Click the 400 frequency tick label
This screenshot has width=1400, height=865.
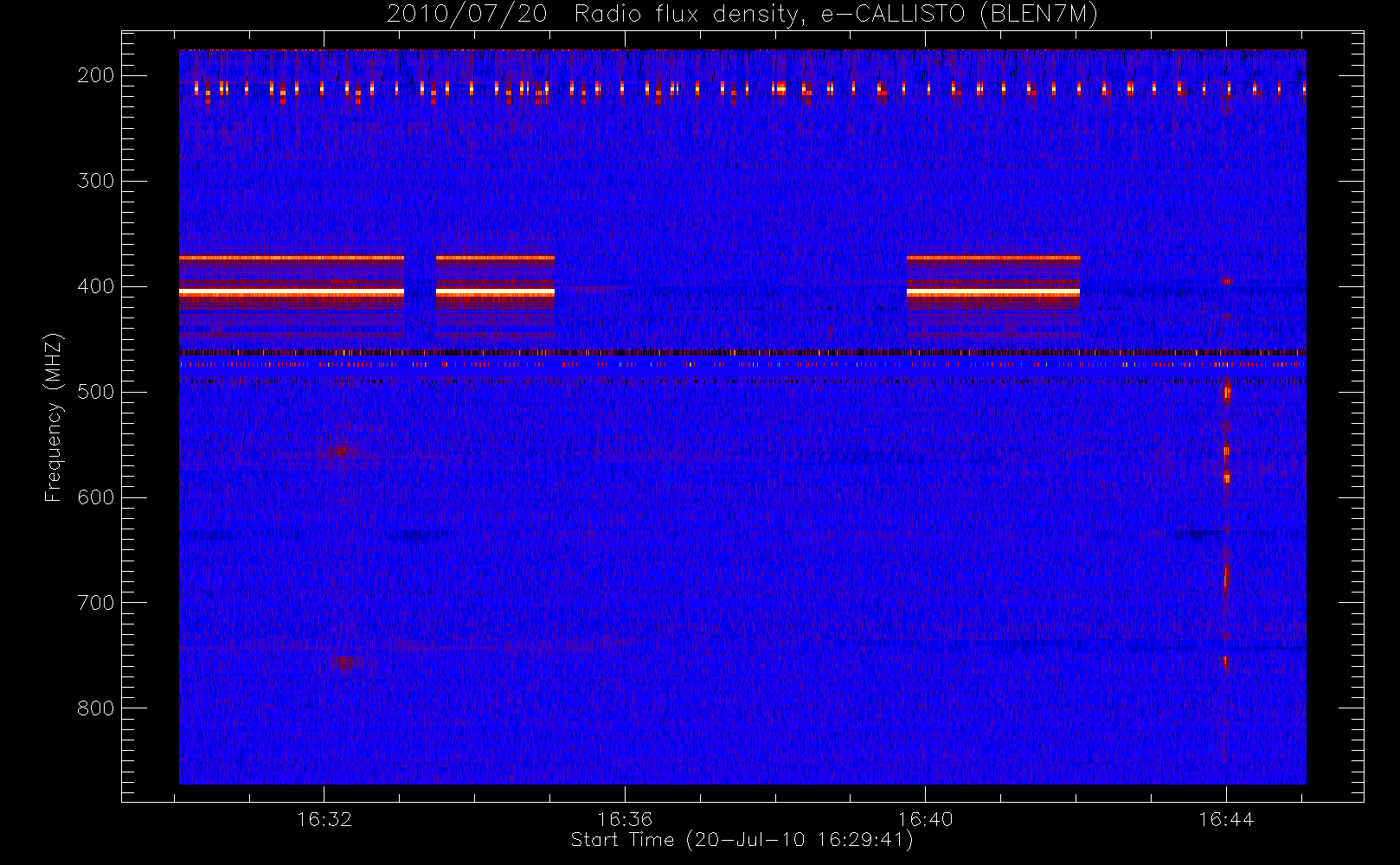click(96, 286)
